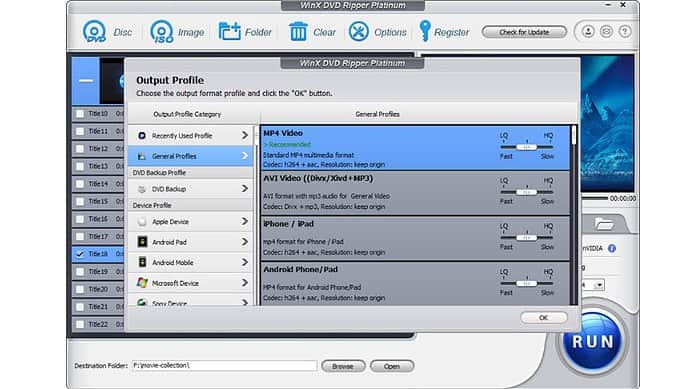Open the Android Mobile category label
The image size is (699, 389).
coord(173,263)
